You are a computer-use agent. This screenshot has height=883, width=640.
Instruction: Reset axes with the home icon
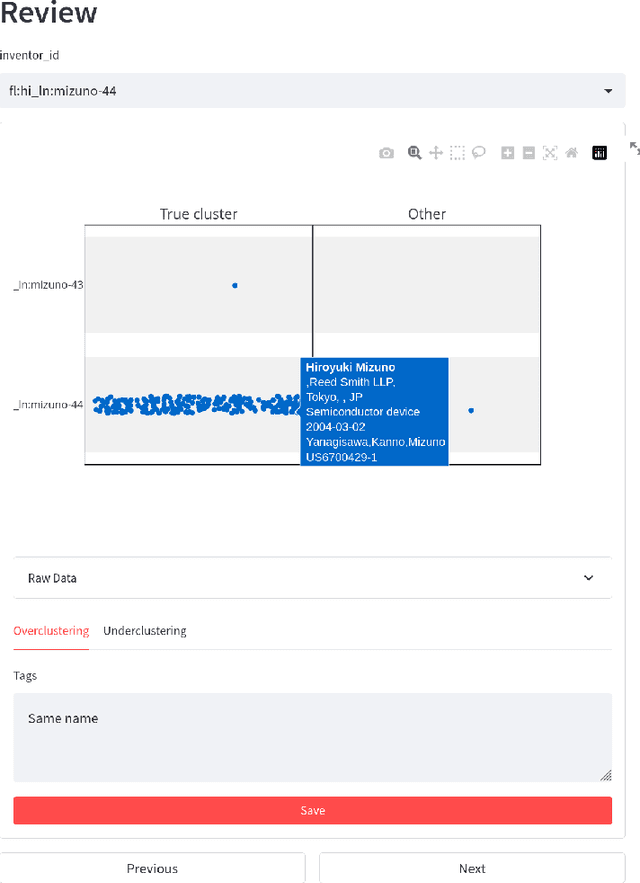(572, 153)
